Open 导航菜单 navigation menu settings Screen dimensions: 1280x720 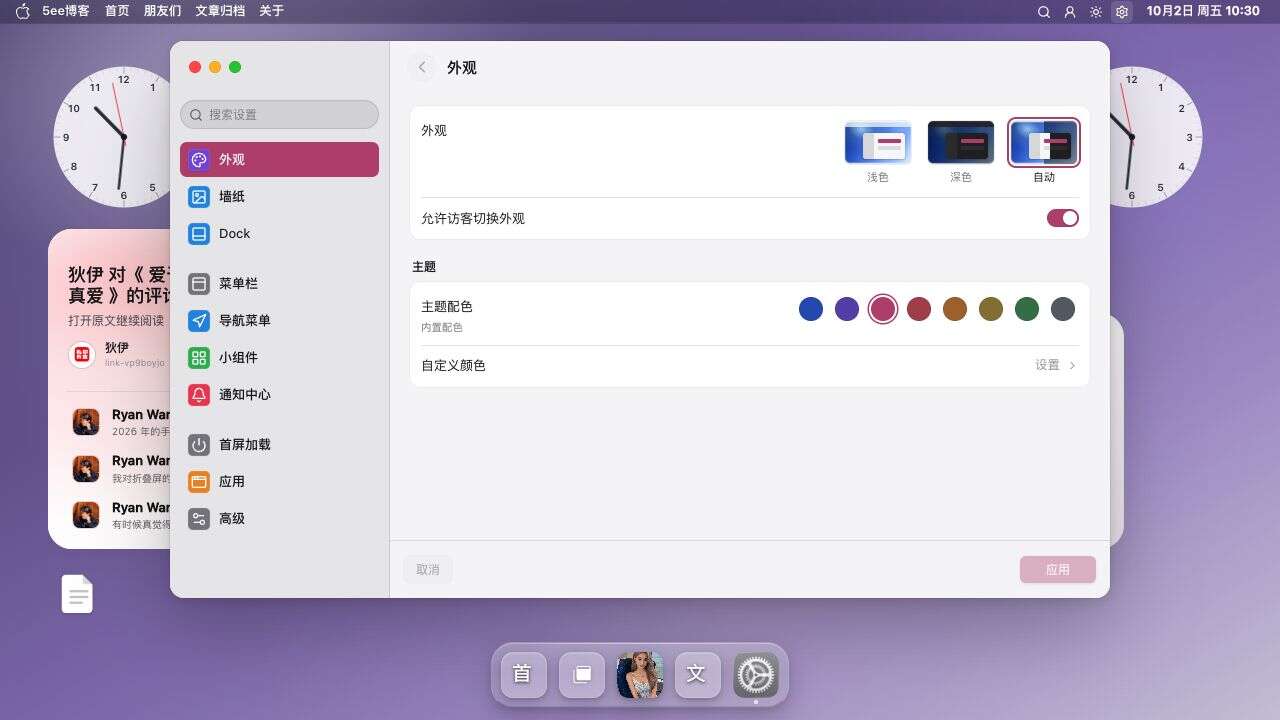pyautogui.click(x=279, y=321)
